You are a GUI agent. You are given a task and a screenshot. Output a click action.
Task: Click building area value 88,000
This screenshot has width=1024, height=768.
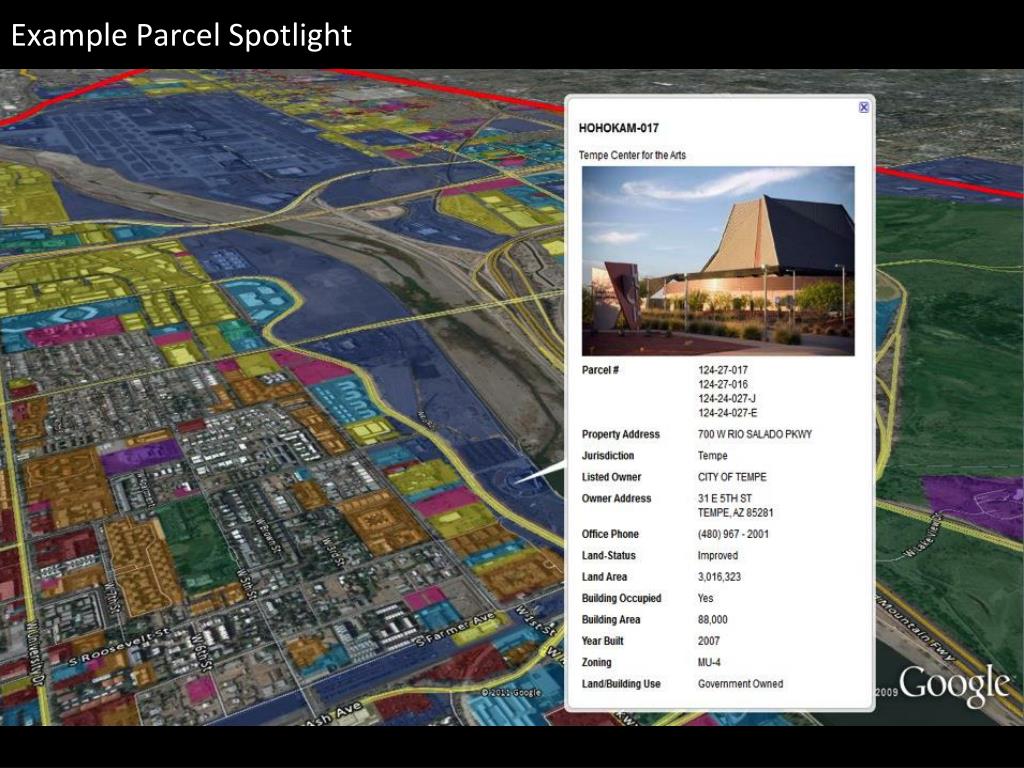pos(712,620)
